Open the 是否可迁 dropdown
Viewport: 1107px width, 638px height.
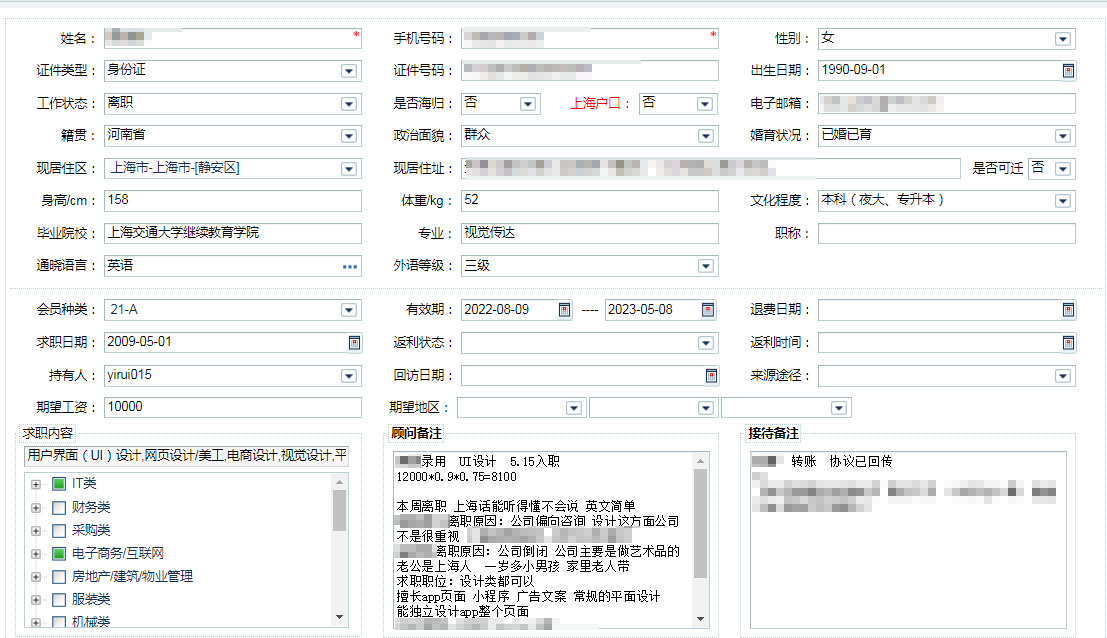[x=1063, y=169]
